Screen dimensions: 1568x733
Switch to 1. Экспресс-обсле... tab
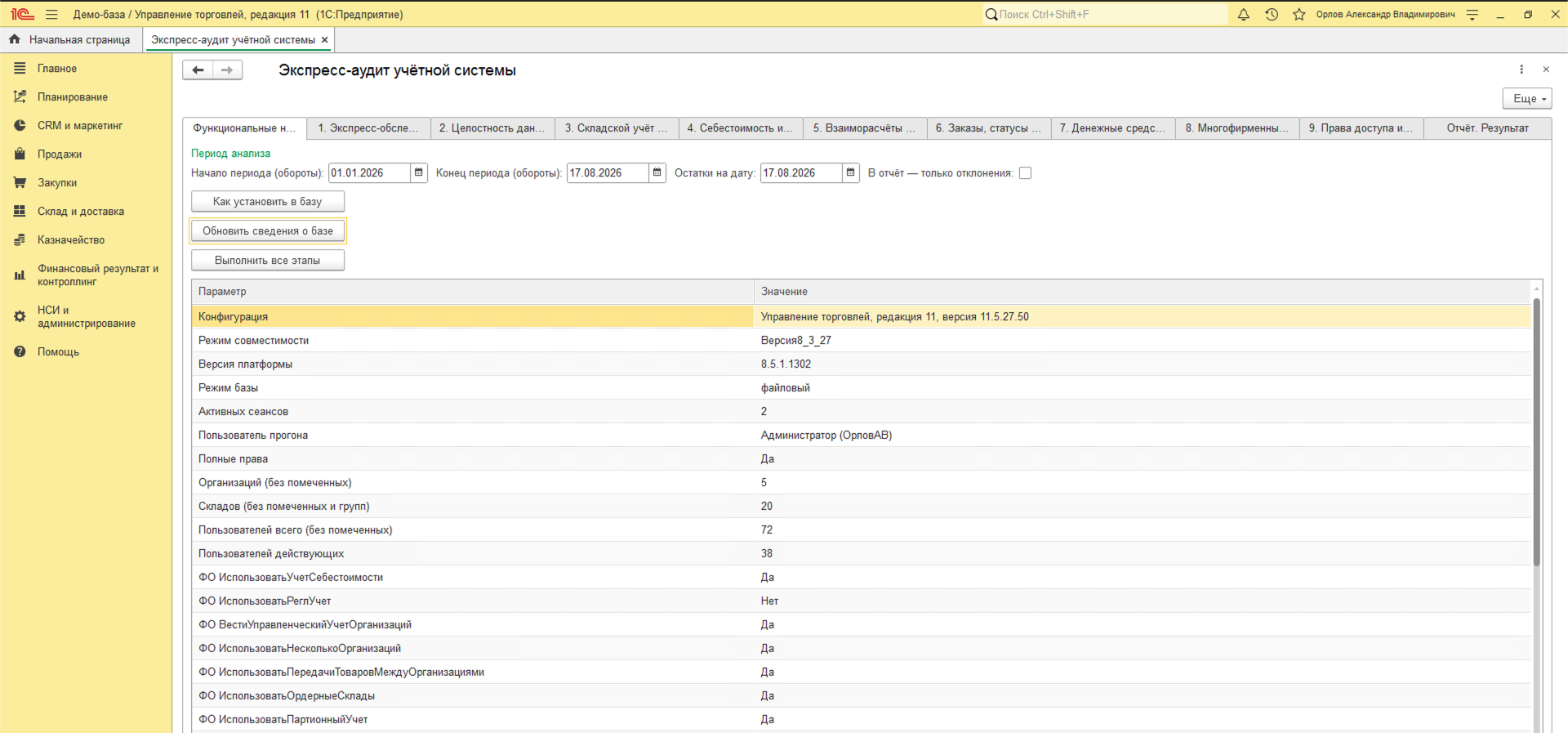coord(368,128)
